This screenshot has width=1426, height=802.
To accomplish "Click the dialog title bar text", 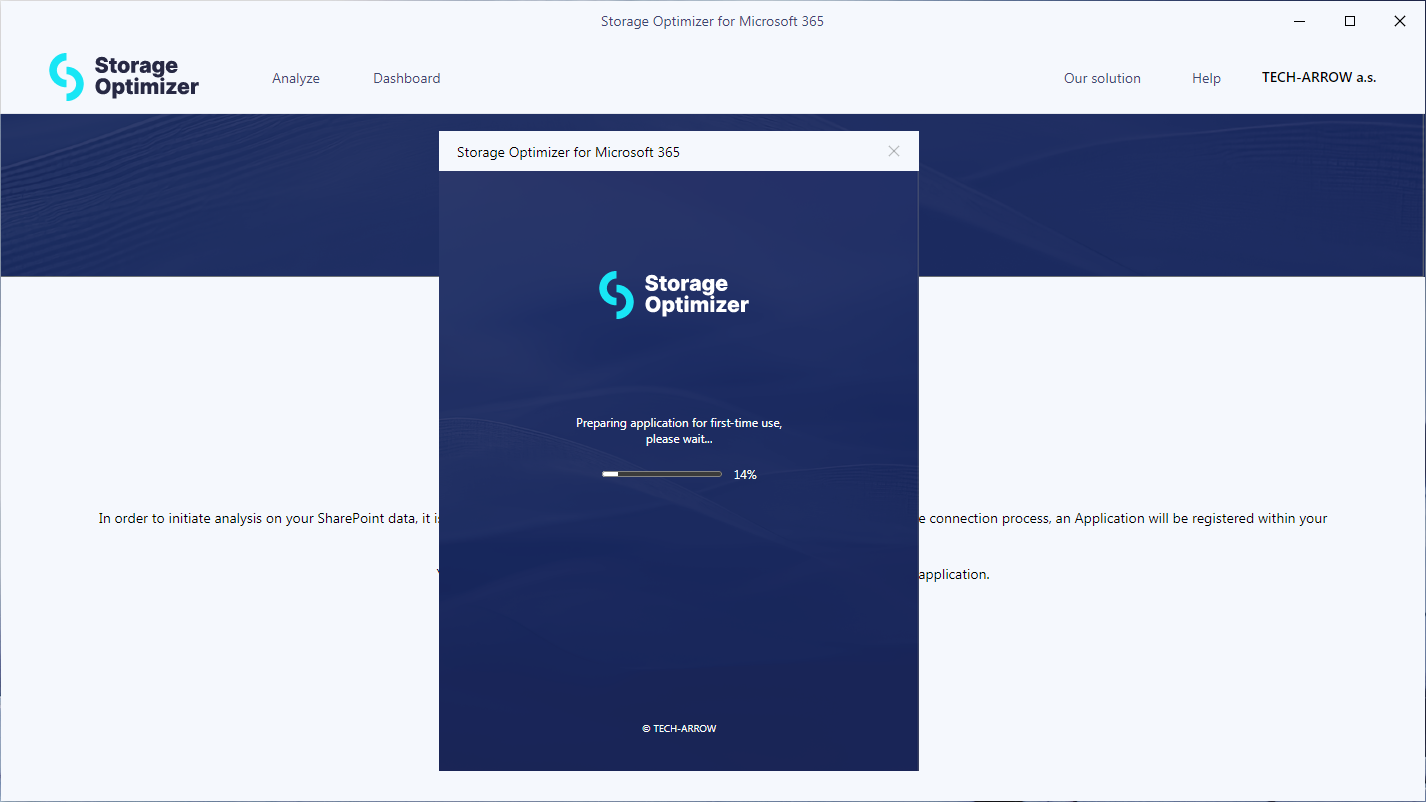I will (x=568, y=152).
